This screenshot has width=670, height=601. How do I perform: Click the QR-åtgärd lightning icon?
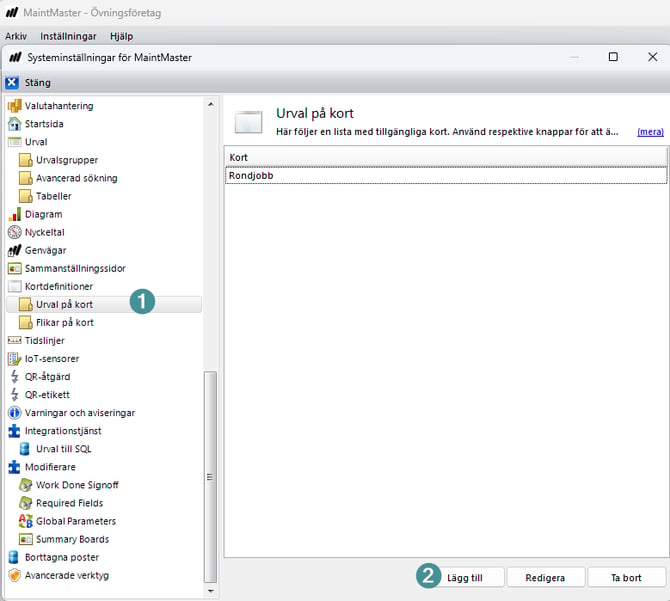click(15, 377)
